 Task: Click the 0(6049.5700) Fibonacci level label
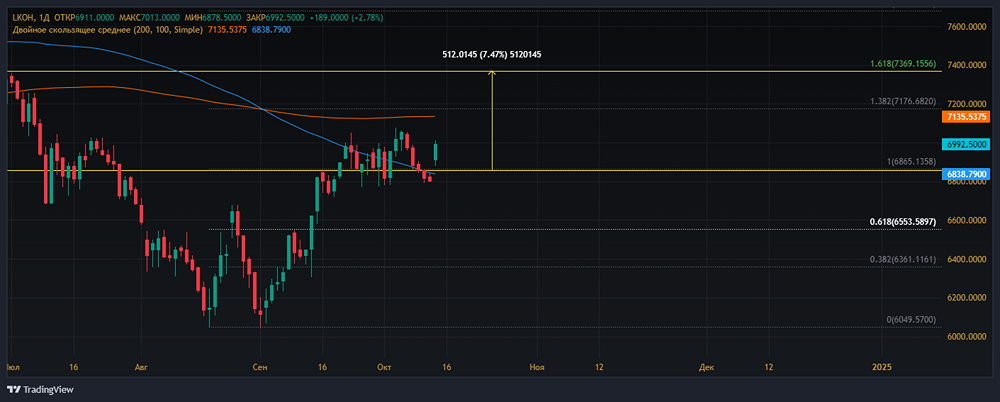911,320
